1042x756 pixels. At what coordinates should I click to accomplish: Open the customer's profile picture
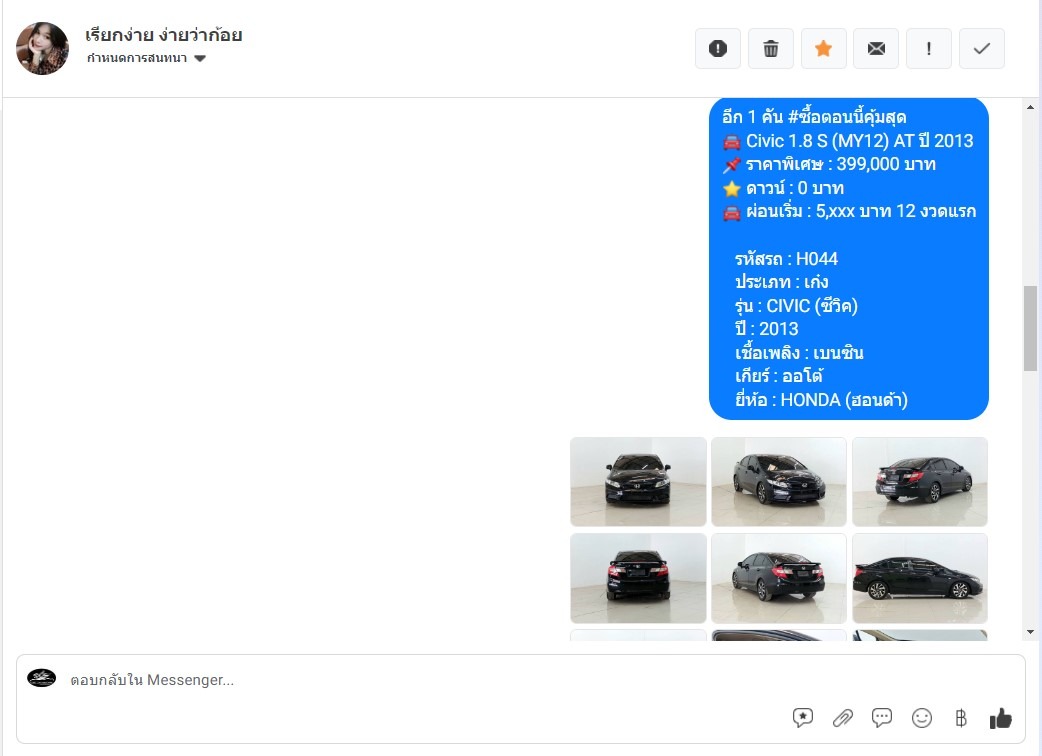(x=43, y=48)
